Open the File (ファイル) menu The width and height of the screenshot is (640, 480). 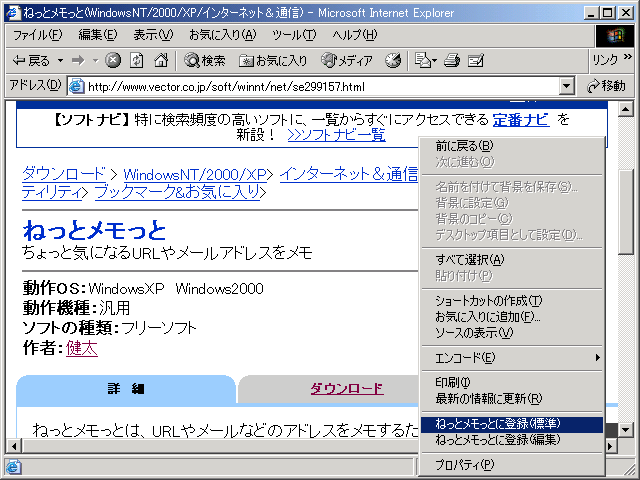(x=37, y=35)
